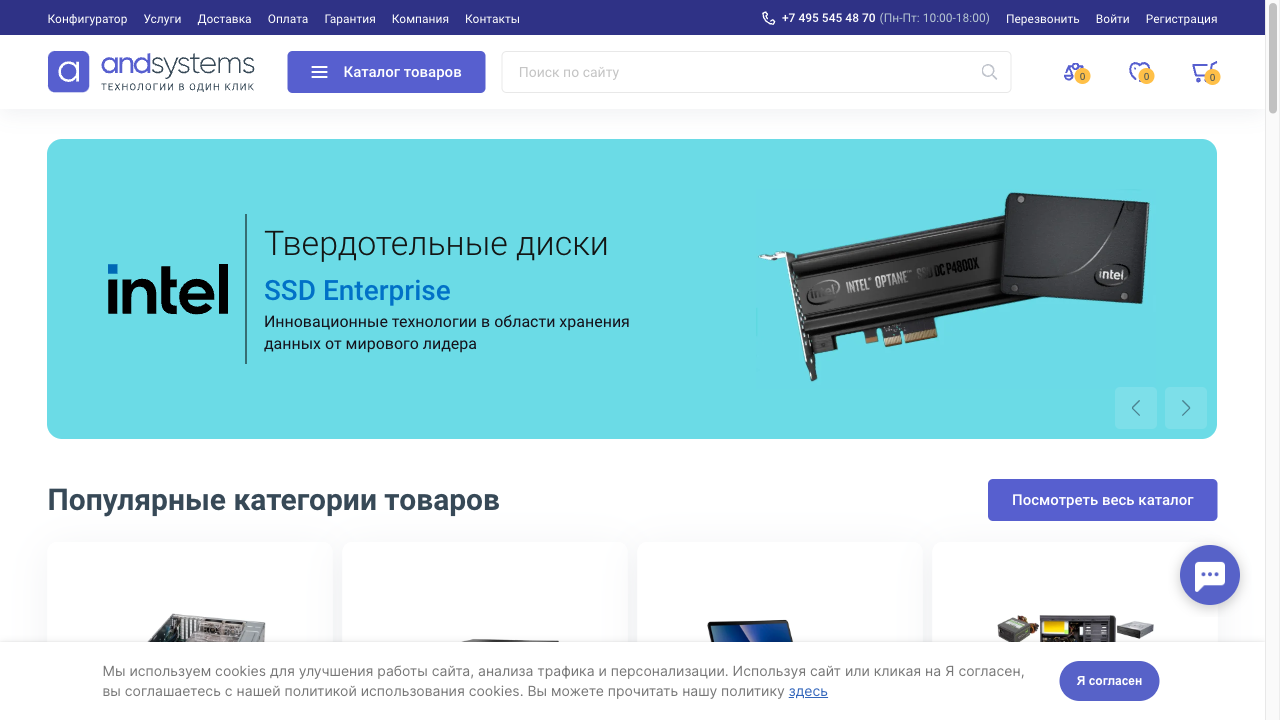The image size is (1280, 720).
Task: Accept cookies with Я согласен
Action: 1109,681
